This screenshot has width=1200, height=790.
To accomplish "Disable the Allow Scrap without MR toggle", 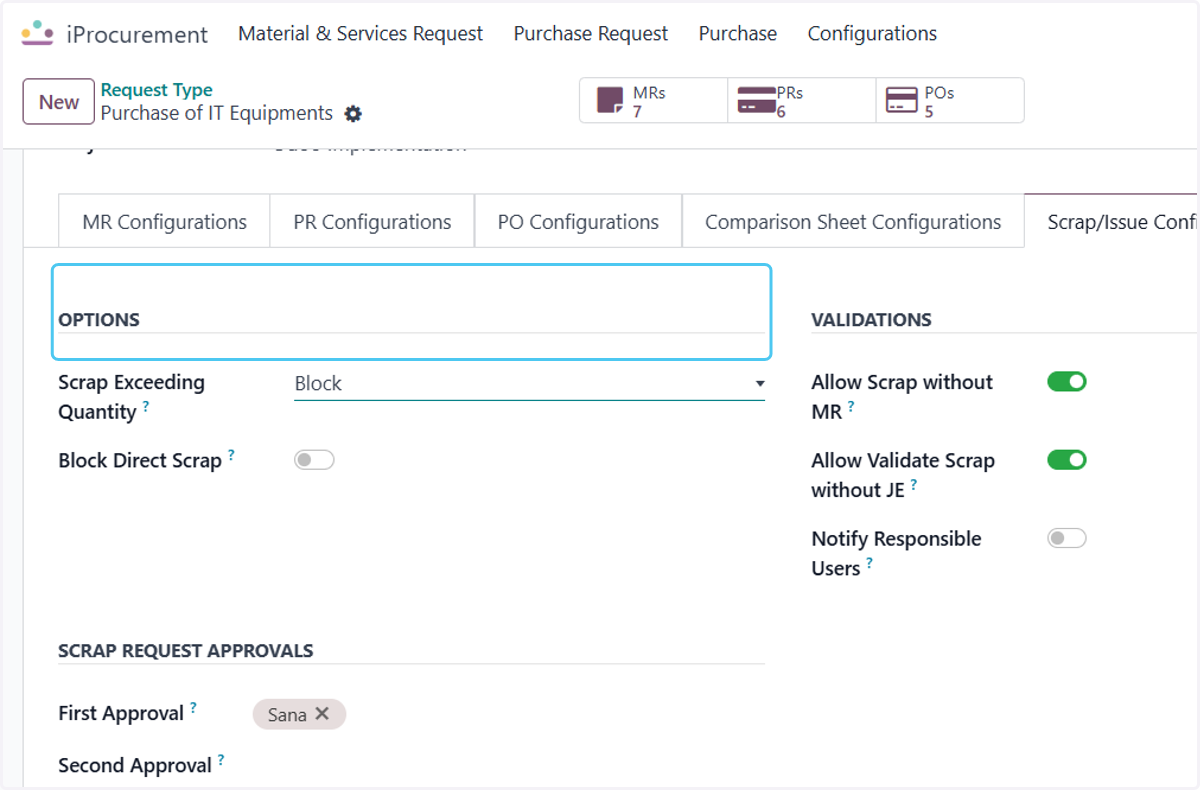I will pyautogui.click(x=1067, y=381).
